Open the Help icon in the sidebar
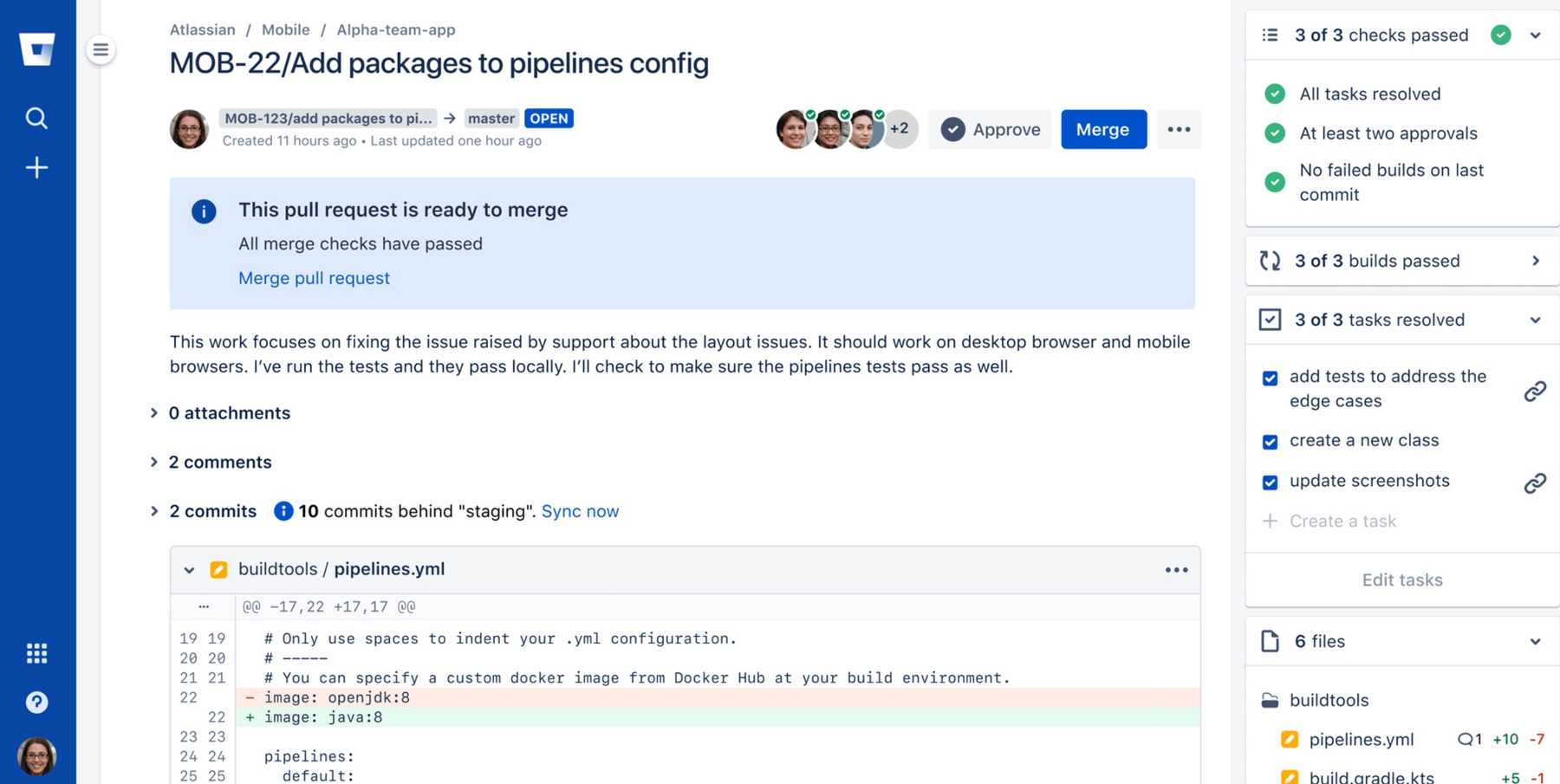 [36, 703]
